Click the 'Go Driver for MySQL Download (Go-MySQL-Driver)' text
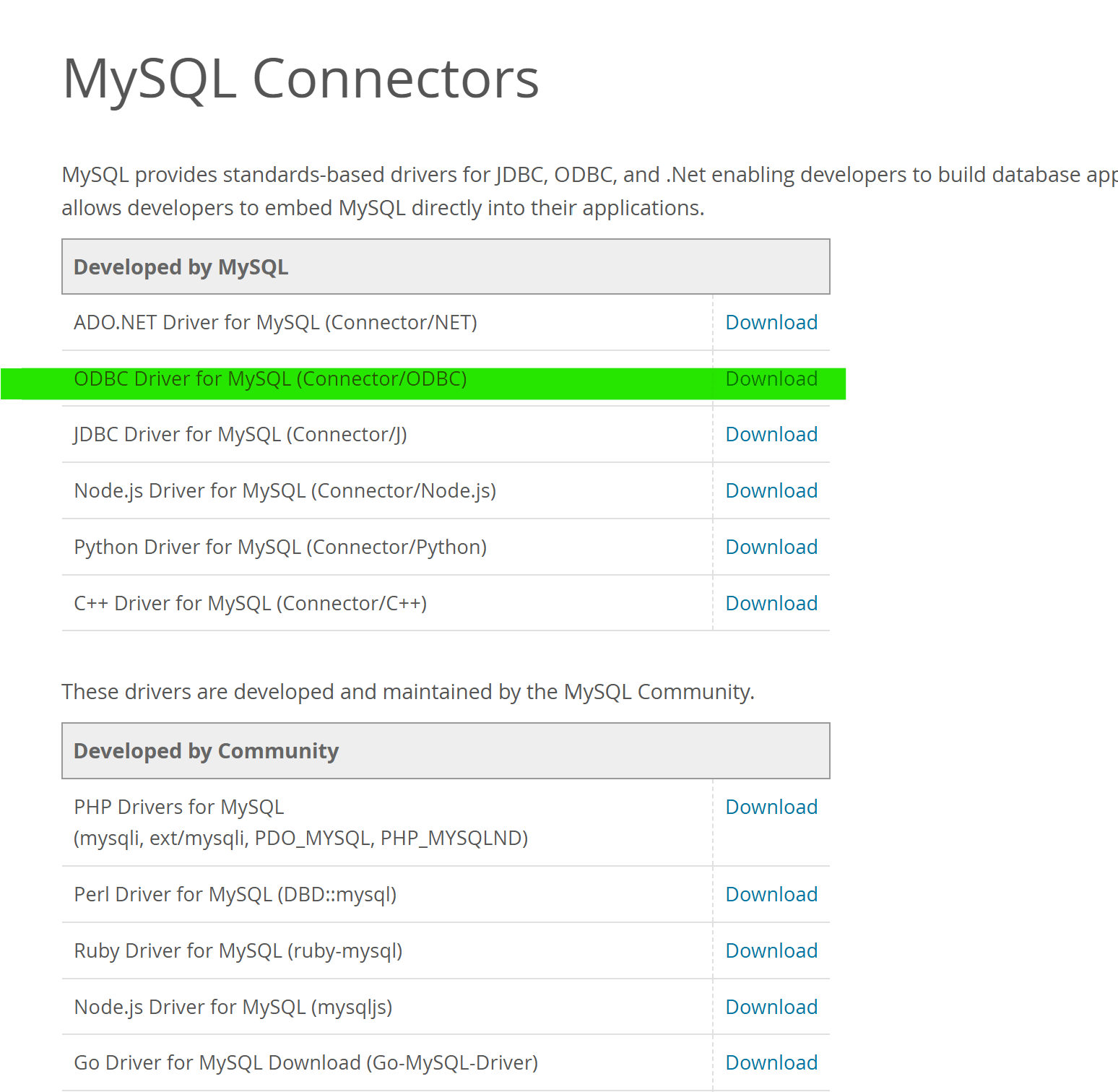Image resolution: width=1118 pixels, height=1092 pixels. pyautogui.click(x=306, y=1062)
